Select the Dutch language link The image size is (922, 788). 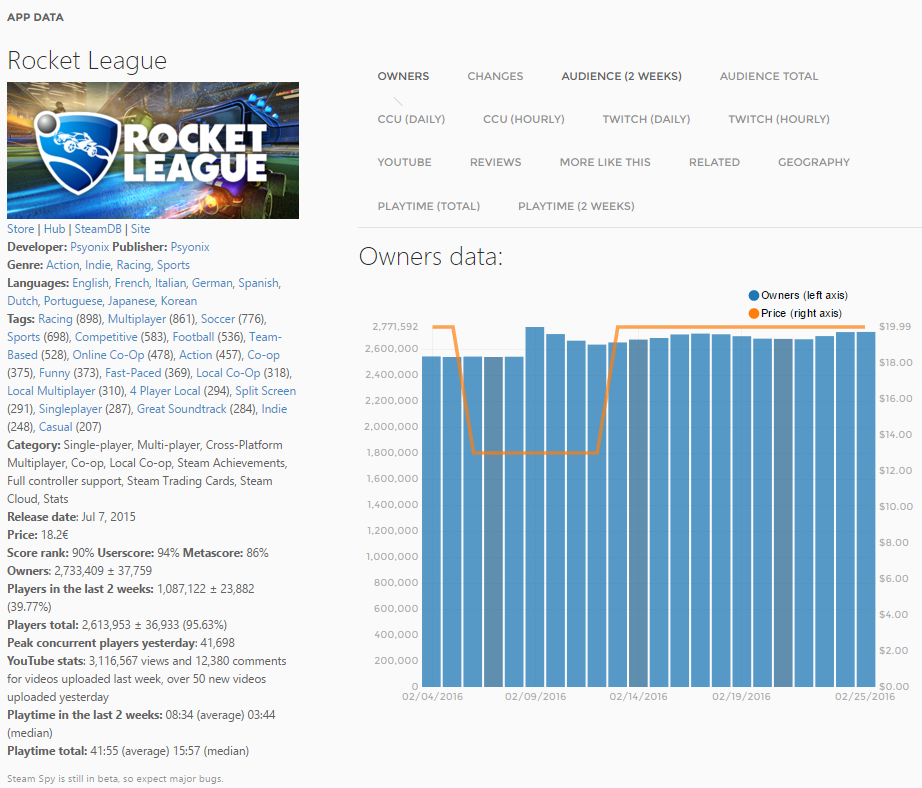coord(22,301)
